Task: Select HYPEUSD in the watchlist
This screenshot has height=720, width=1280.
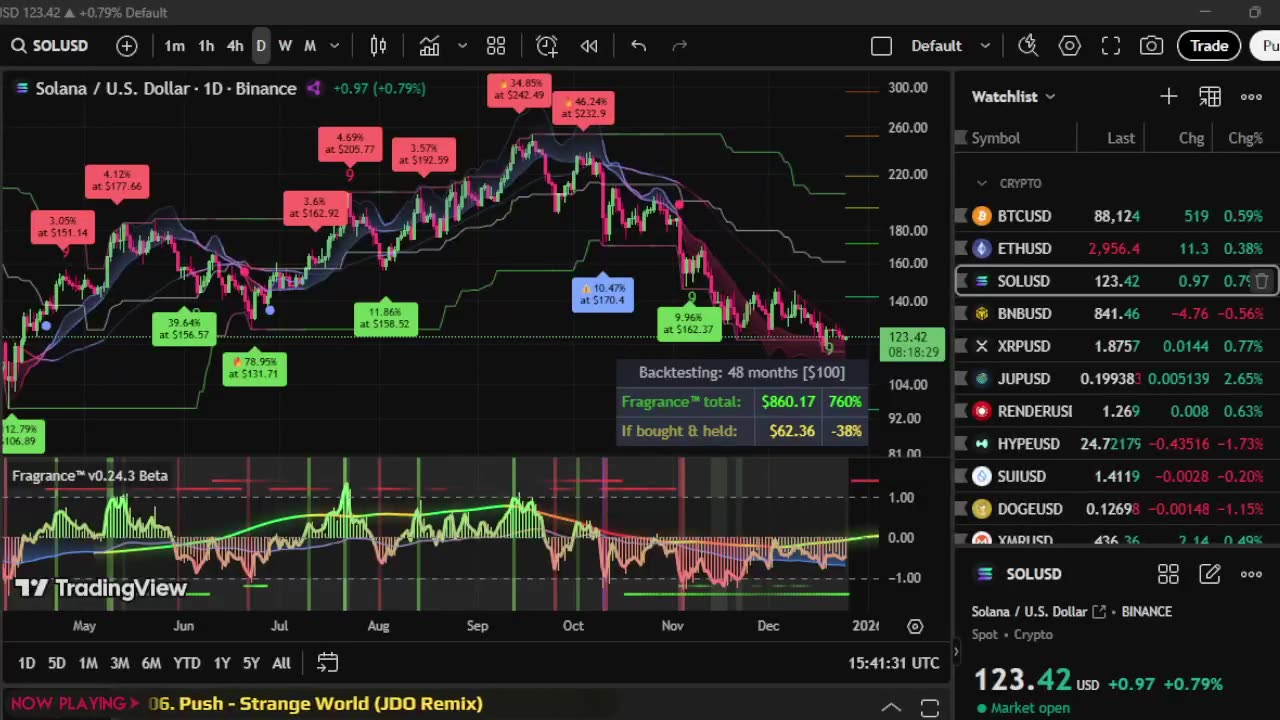Action: pos(1117,443)
